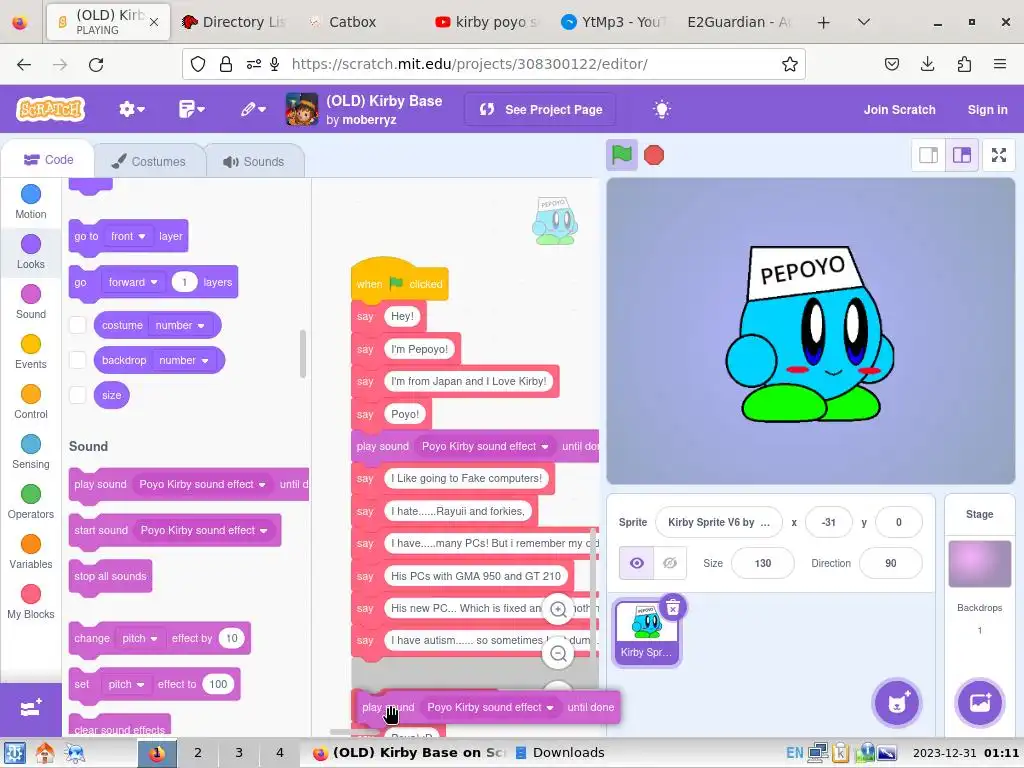The image size is (1024, 768).
Task: Check the size reporter checkbox
Action: 78,394
